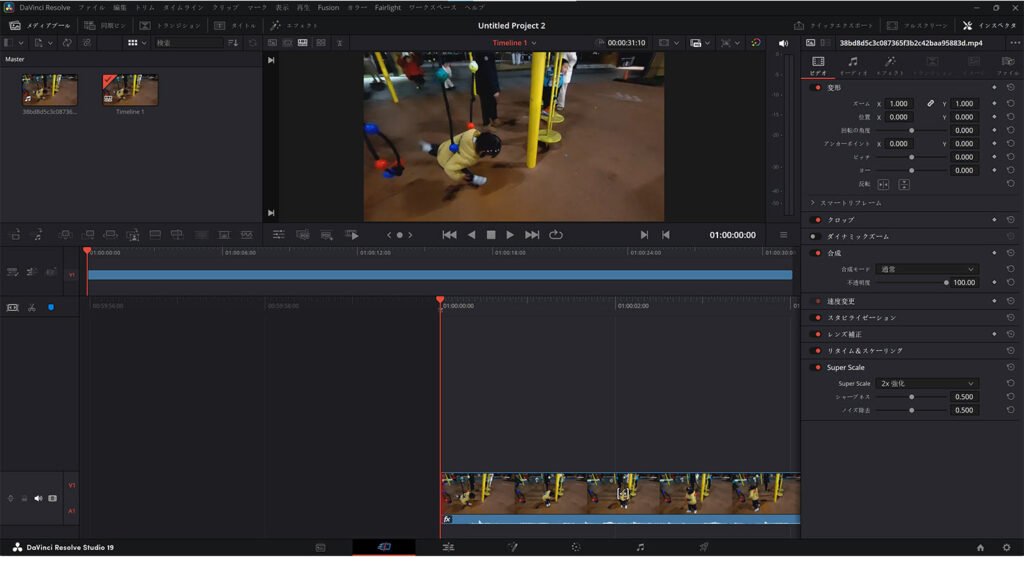Adjust the Noise Reduction slider under Super Scale
1024x569 pixels.
pos(912,410)
